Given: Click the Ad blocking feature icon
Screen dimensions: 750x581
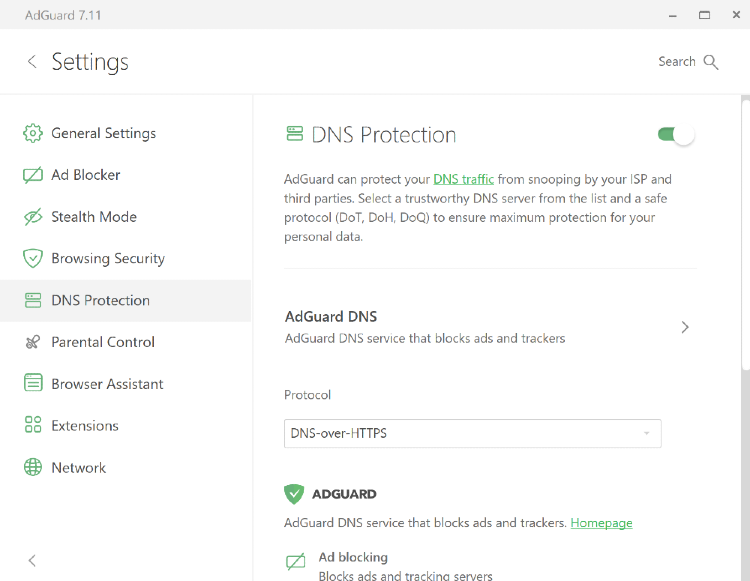Looking at the screenshot, I should tap(295, 562).
